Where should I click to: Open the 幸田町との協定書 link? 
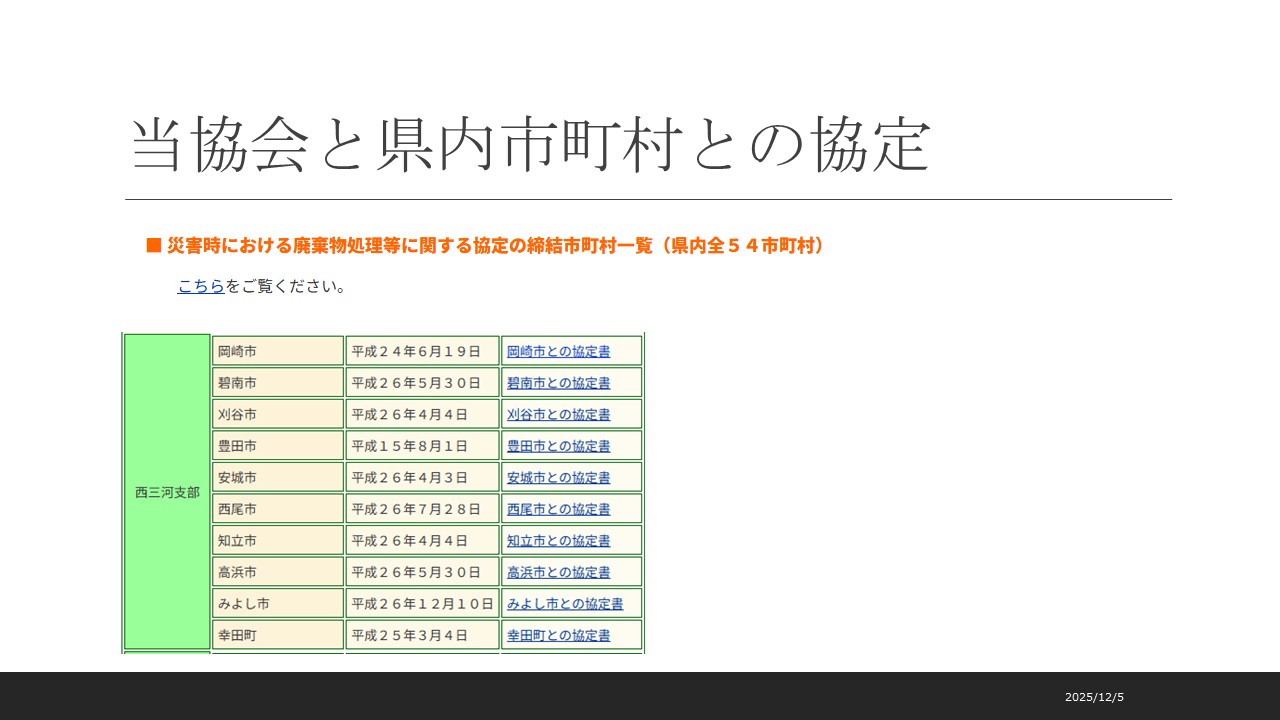point(558,635)
